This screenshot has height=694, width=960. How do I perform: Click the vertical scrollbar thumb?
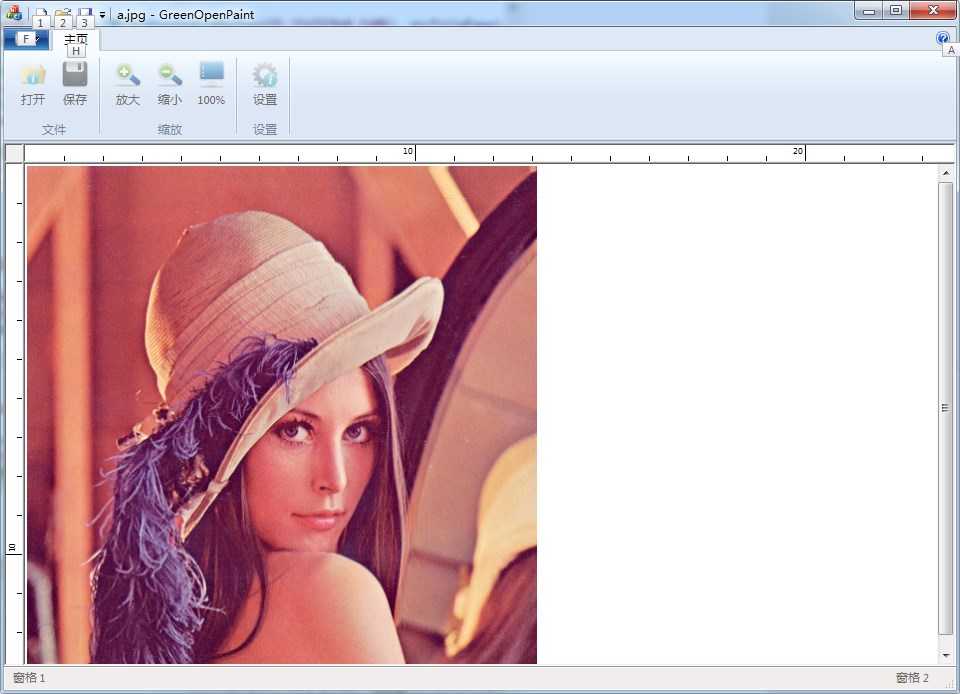point(945,408)
